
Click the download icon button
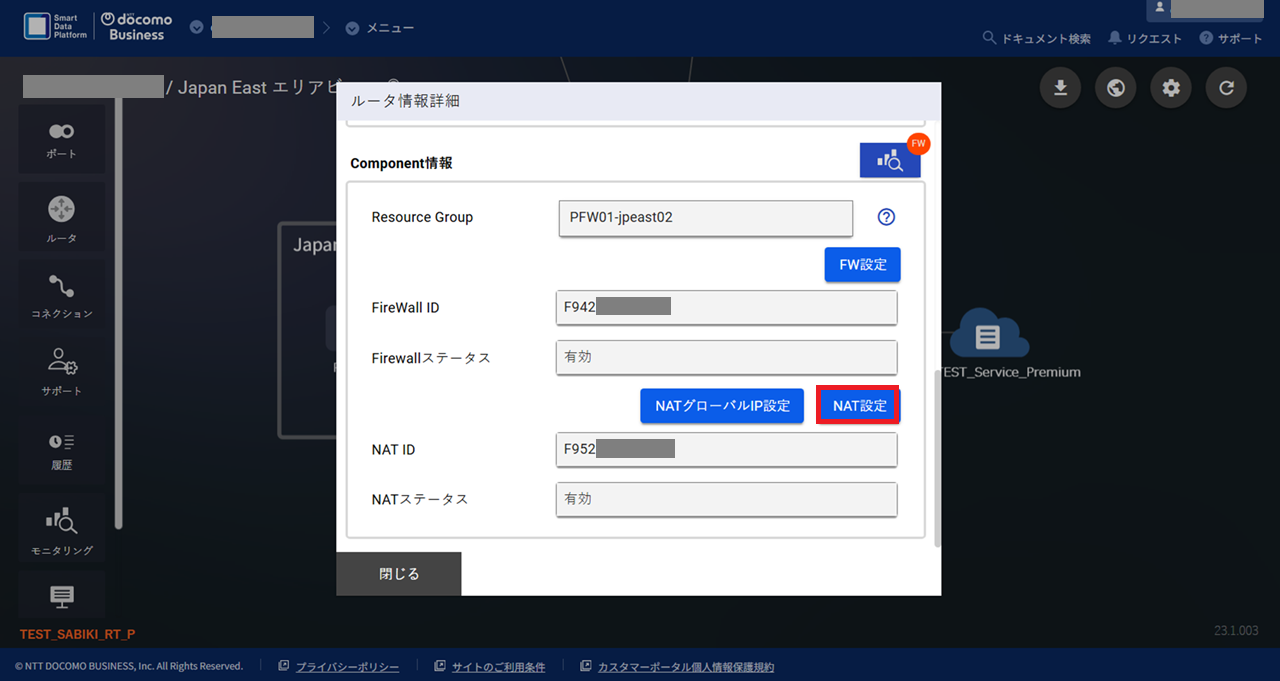[1060, 88]
